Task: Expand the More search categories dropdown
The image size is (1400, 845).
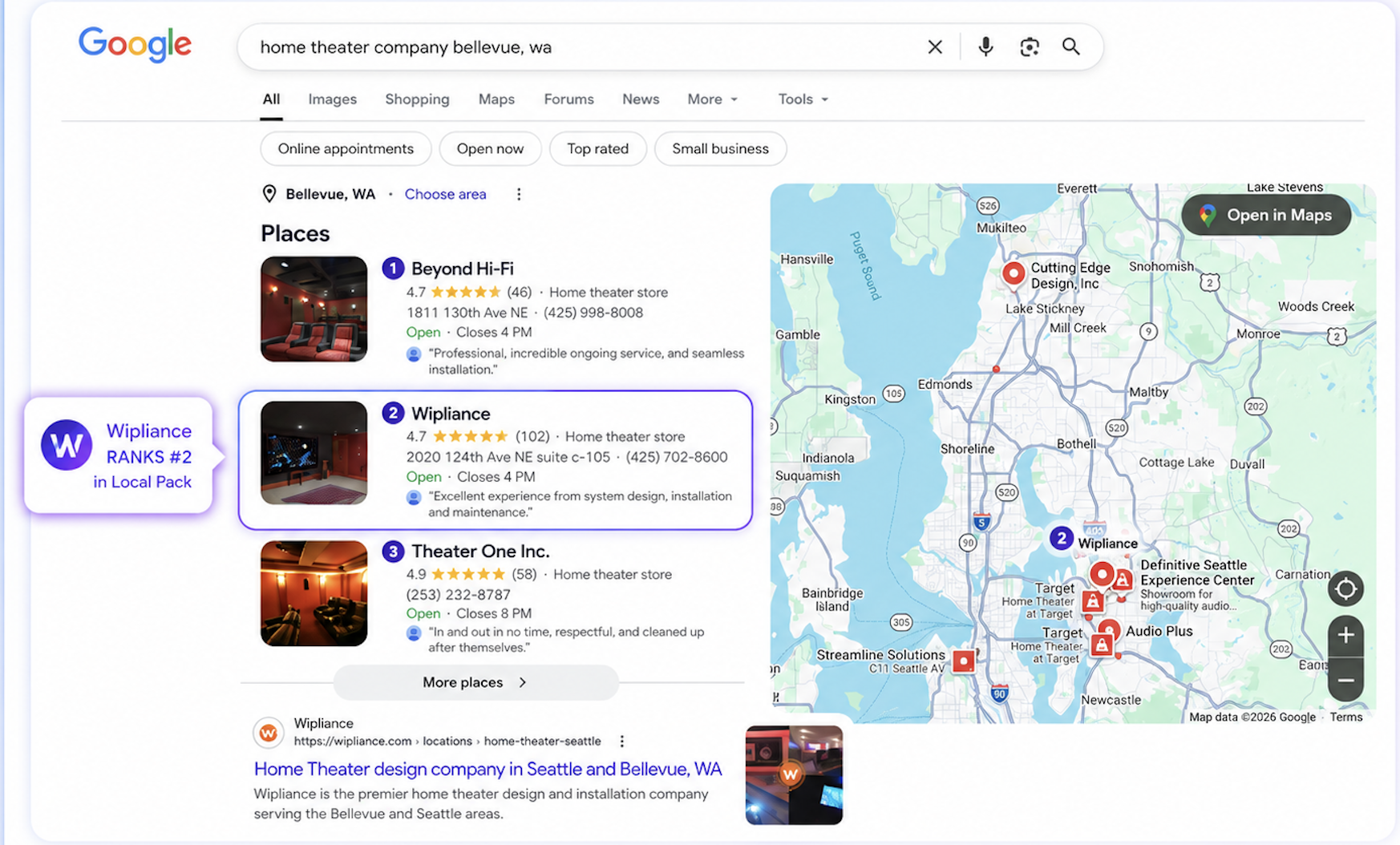Action: [x=712, y=99]
